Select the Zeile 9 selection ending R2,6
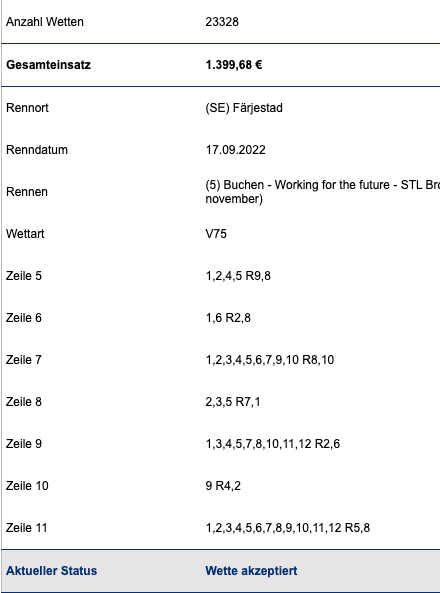This screenshot has height=593, width=440. point(272,444)
